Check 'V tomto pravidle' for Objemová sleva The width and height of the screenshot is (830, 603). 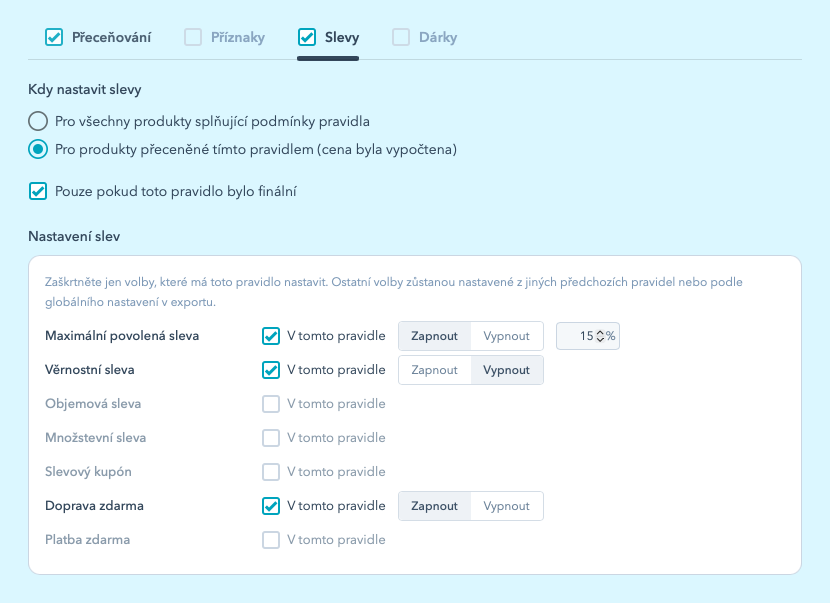pos(271,403)
